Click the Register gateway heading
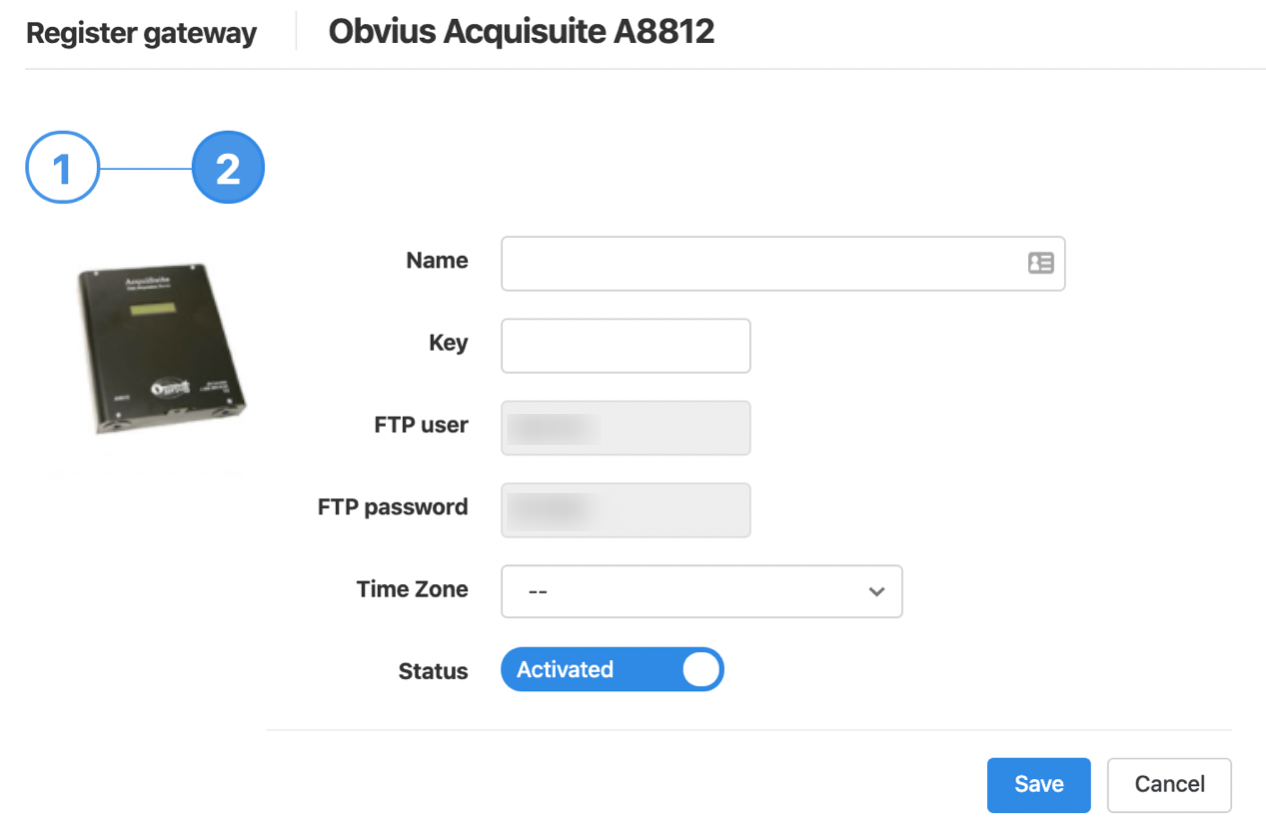This screenshot has width=1266, height=838. (x=141, y=33)
